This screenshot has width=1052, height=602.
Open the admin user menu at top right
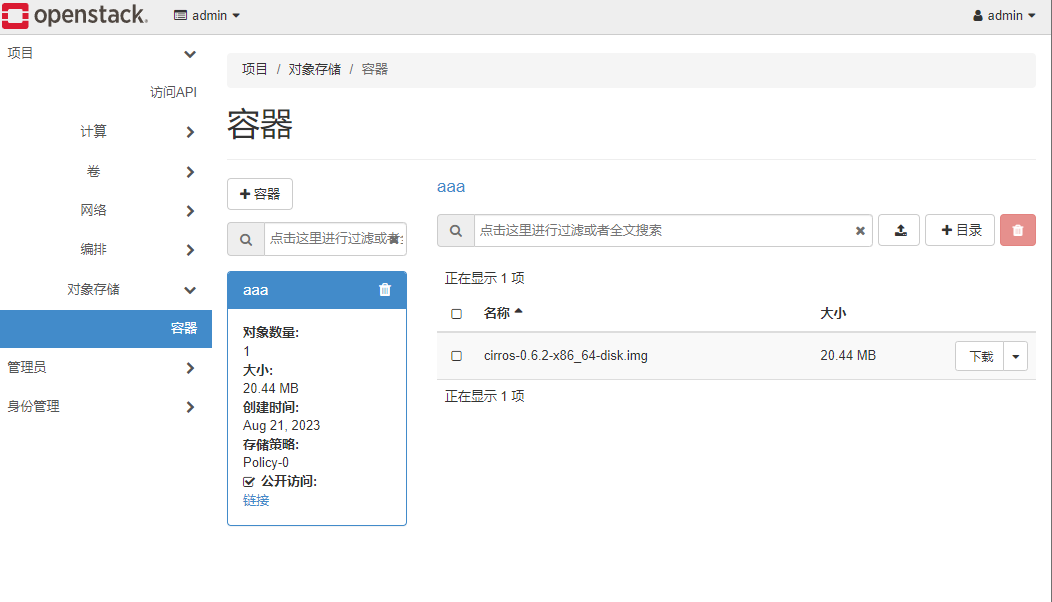point(1004,15)
